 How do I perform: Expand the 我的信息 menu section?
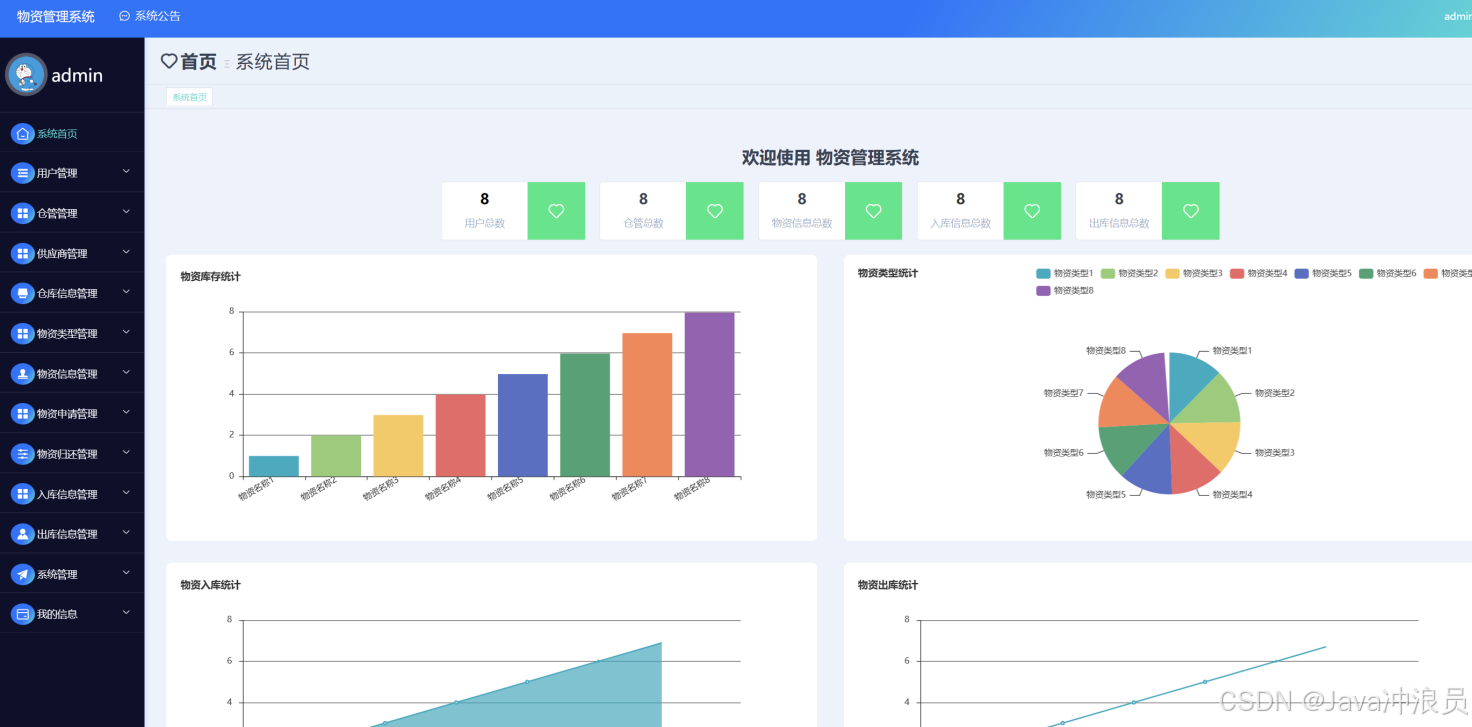point(128,613)
